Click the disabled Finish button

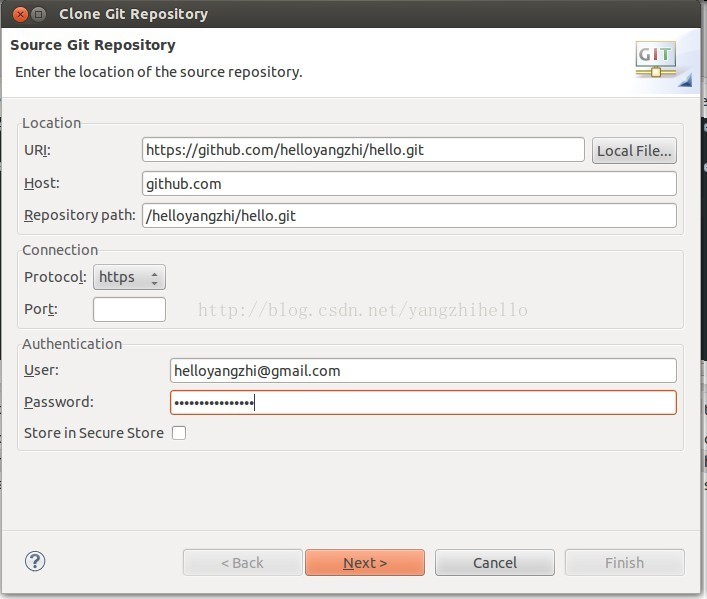624,562
